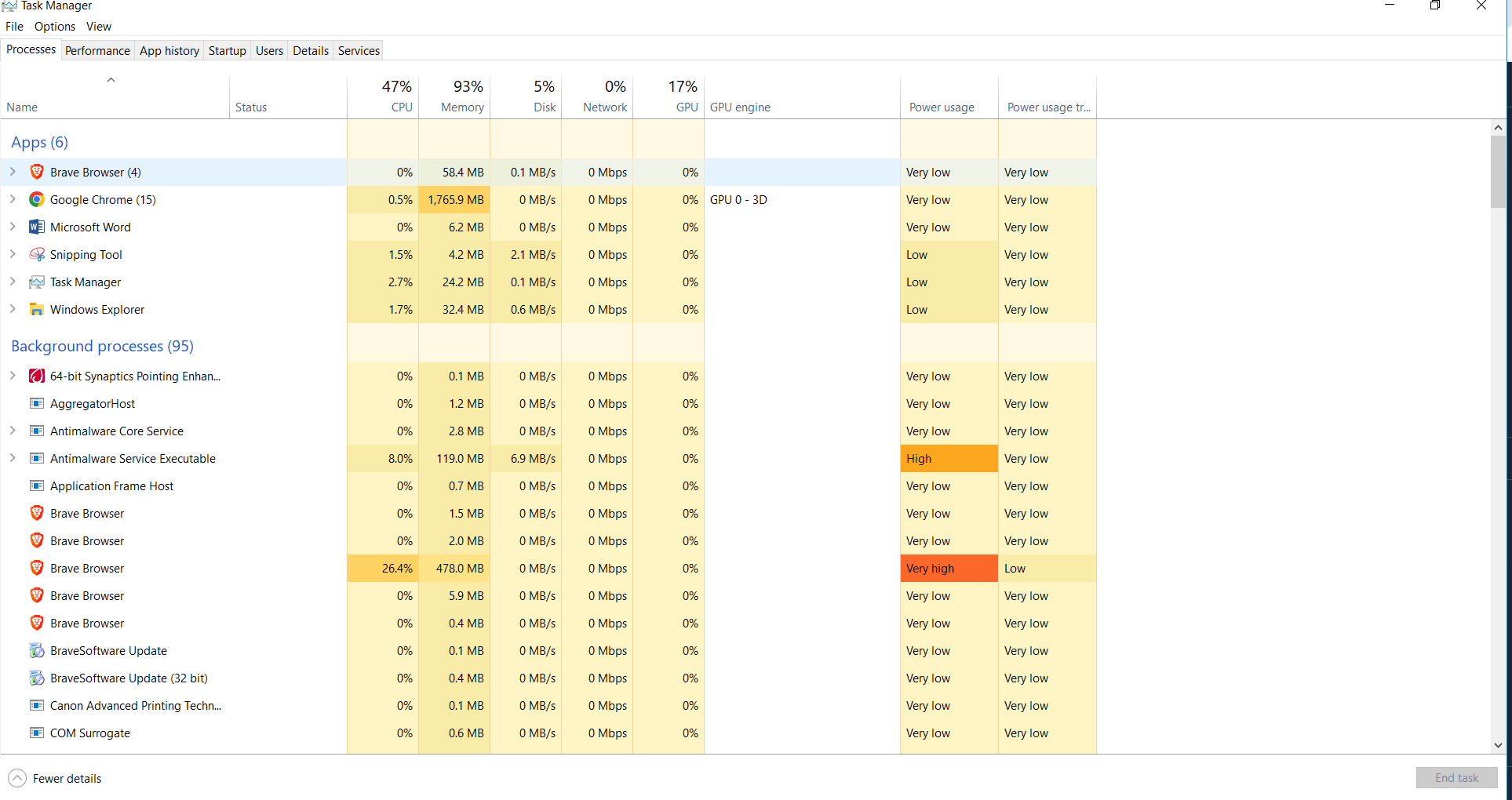The width and height of the screenshot is (1512, 800).
Task: Switch to the Users tab
Action: [x=269, y=50]
